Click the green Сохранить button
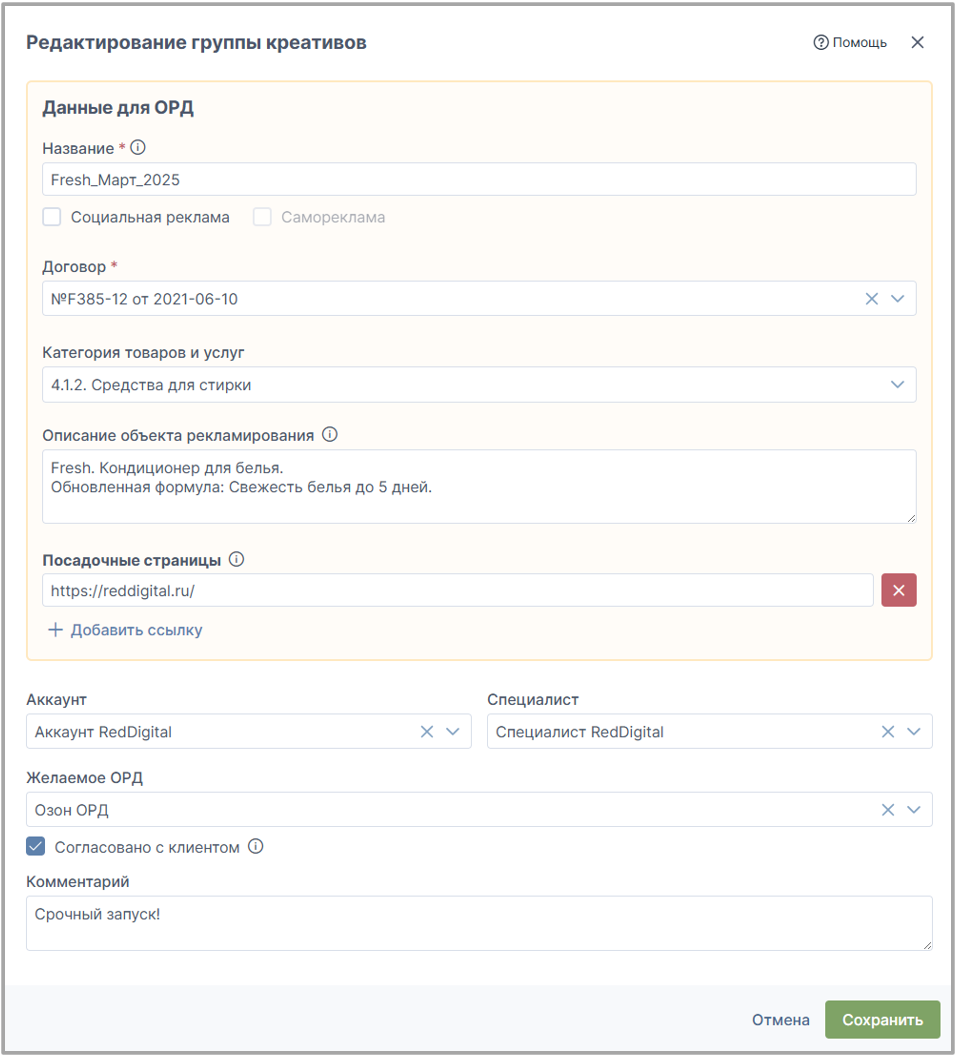This screenshot has height=1057, width=958. pos(882,1019)
